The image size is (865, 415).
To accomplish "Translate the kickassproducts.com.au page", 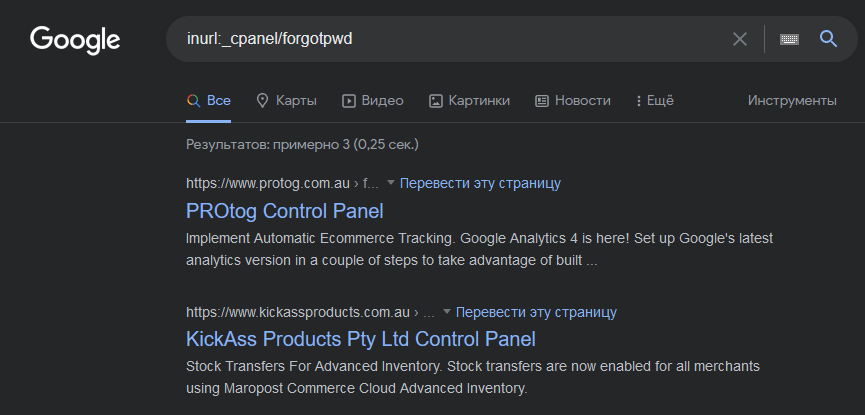I will 536,311.
